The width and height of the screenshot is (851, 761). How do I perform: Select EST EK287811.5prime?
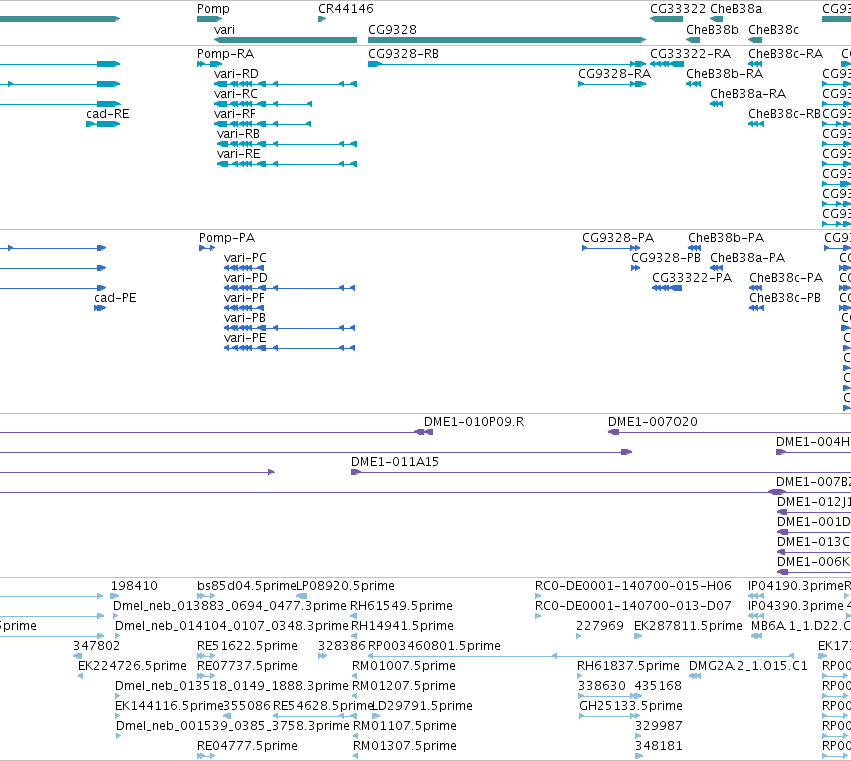pos(688,626)
